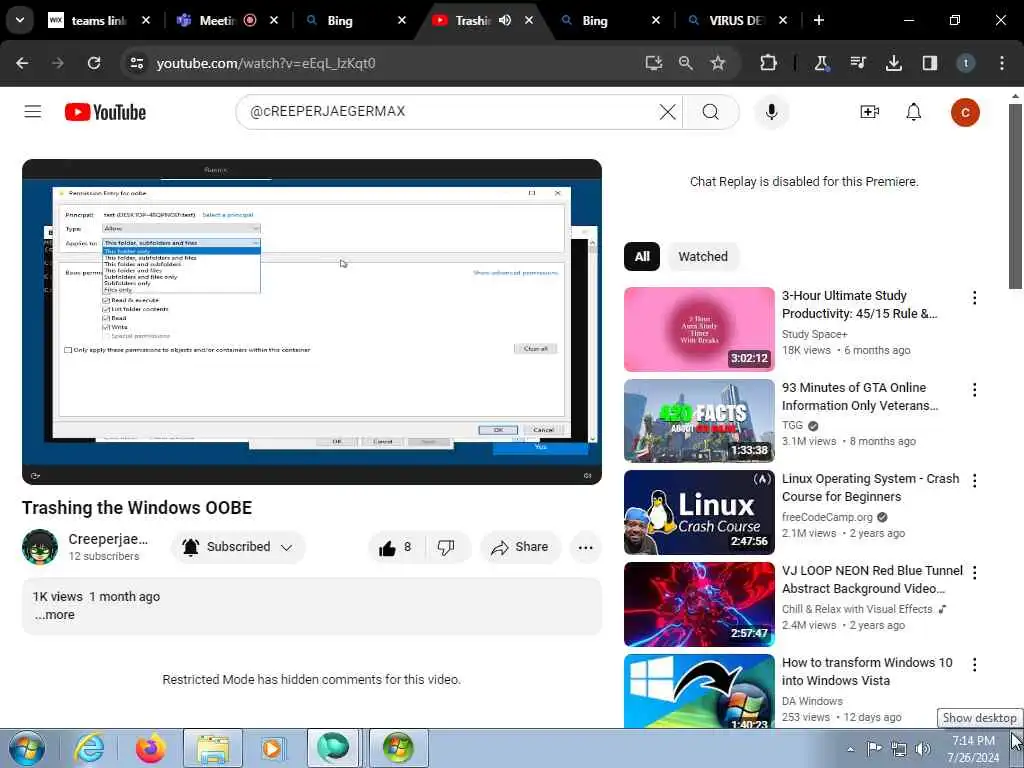
Task: Open Linux Operating System Crash Course title
Action: pyautogui.click(x=871, y=487)
